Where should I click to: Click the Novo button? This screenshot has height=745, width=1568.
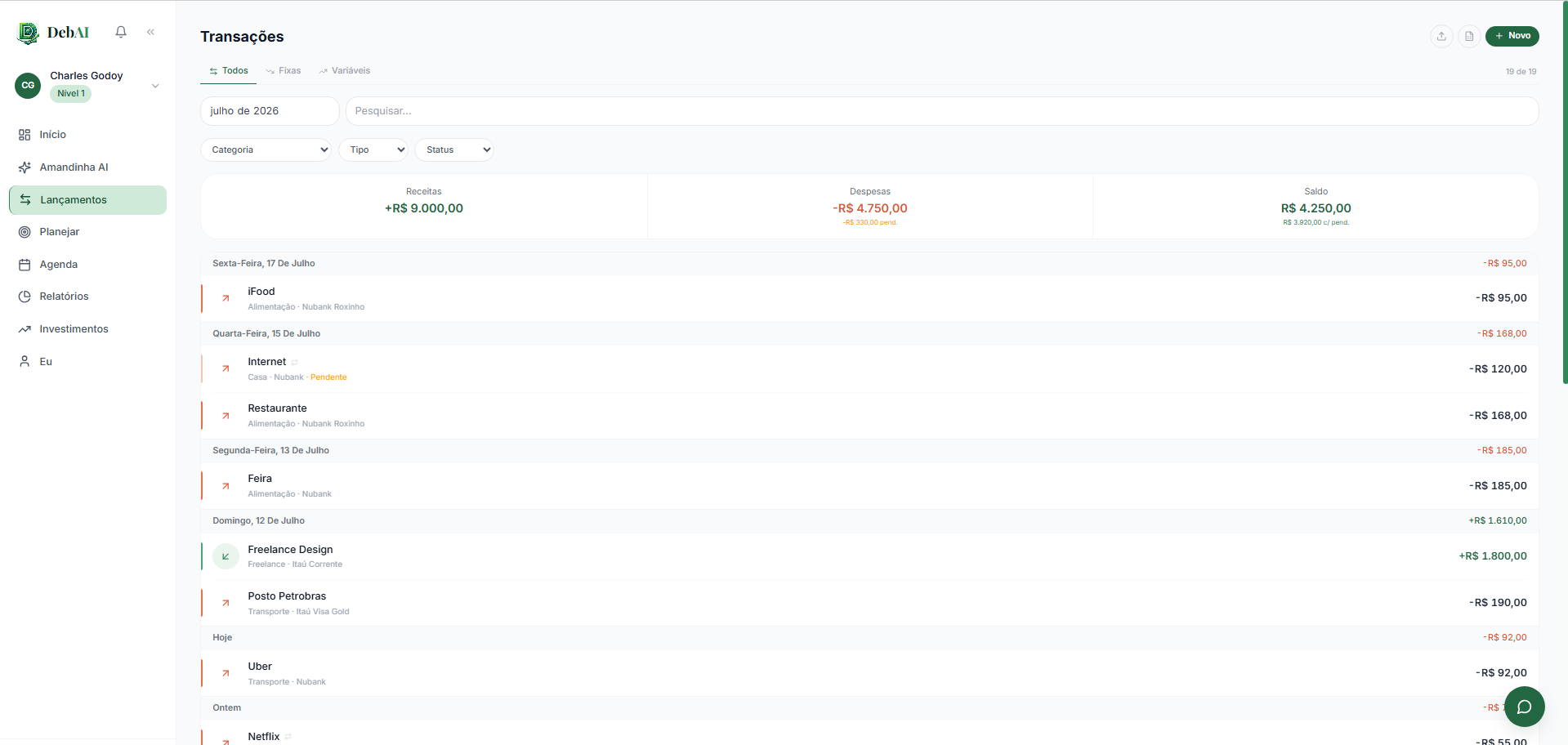coord(1512,36)
